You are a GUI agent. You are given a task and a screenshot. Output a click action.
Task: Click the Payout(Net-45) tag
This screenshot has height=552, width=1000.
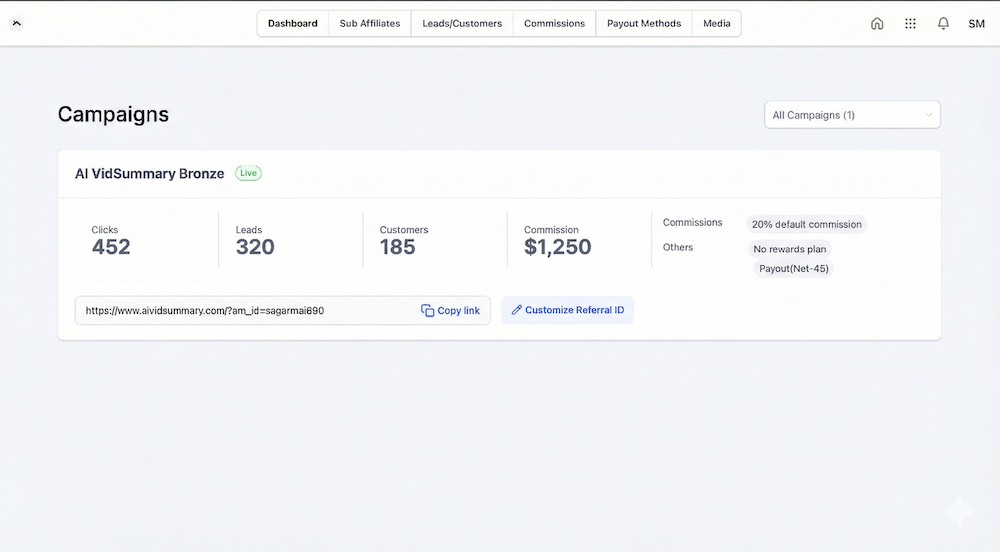(x=794, y=268)
